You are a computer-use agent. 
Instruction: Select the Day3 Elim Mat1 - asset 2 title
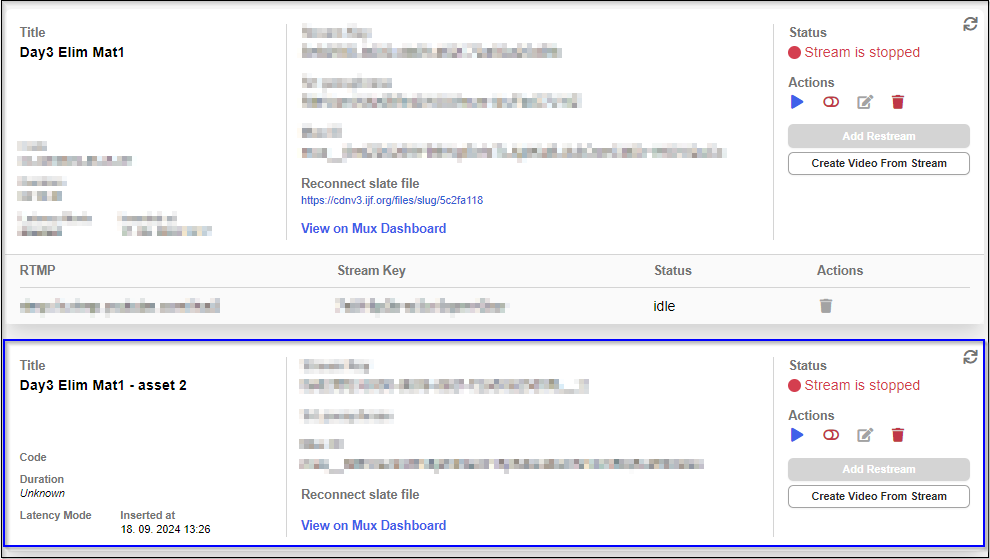tap(103, 385)
